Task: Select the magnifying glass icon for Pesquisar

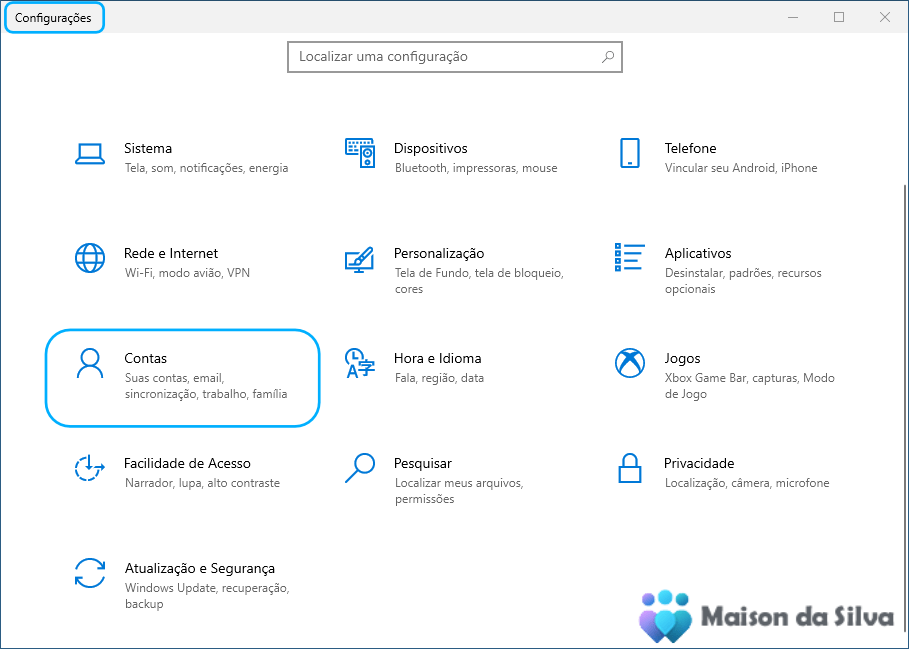Action: pyautogui.click(x=360, y=468)
